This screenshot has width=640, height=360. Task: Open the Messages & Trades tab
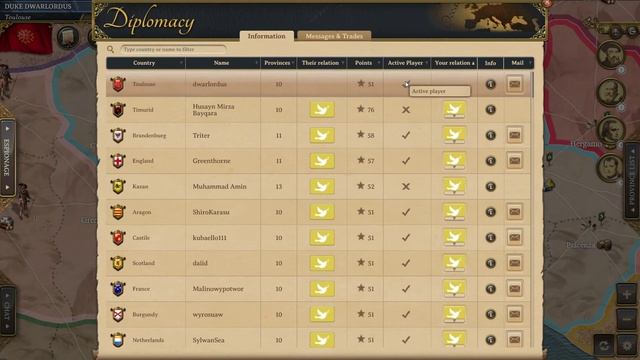[x=334, y=36]
